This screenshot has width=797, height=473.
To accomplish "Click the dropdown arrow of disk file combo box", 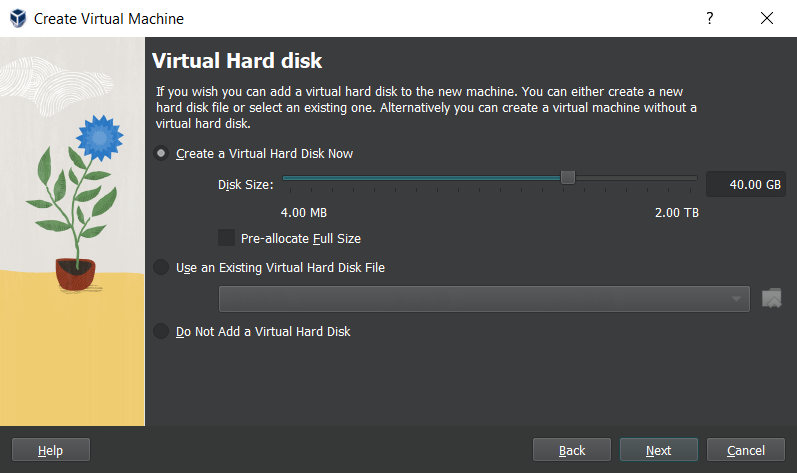I will (x=737, y=298).
